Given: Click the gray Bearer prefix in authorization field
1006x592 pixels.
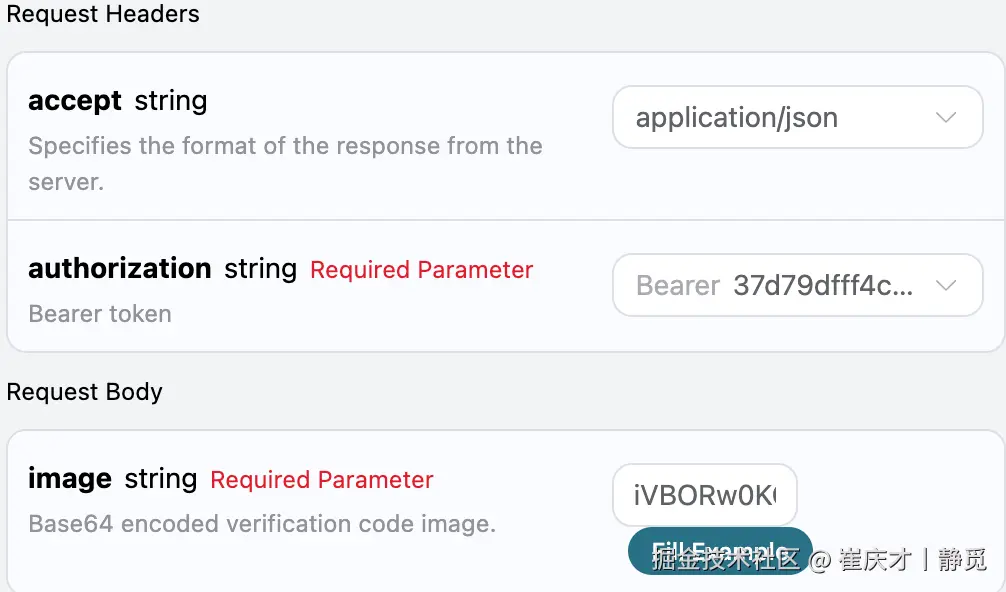Looking at the screenshot, I should (x=678, y=286).
